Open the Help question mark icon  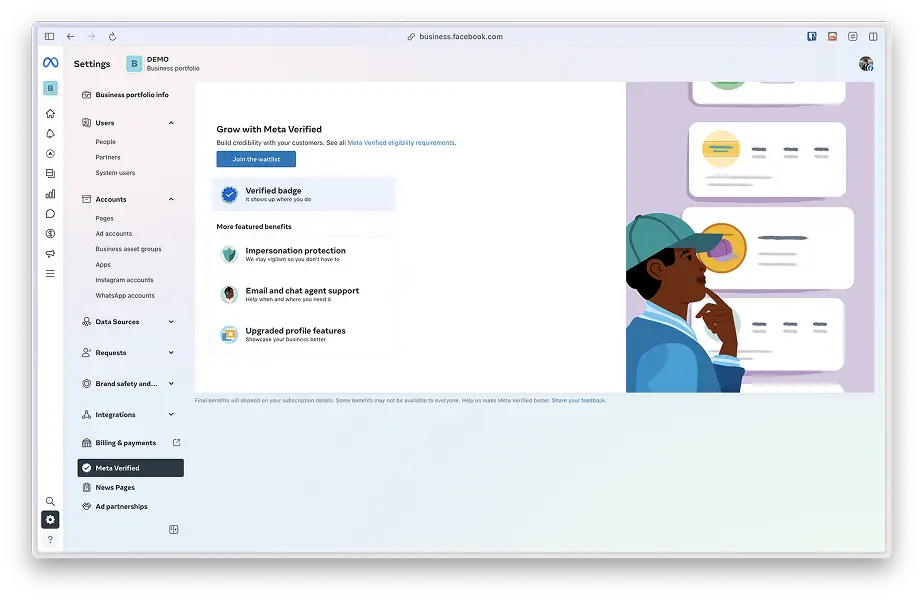tap(51, 539)
